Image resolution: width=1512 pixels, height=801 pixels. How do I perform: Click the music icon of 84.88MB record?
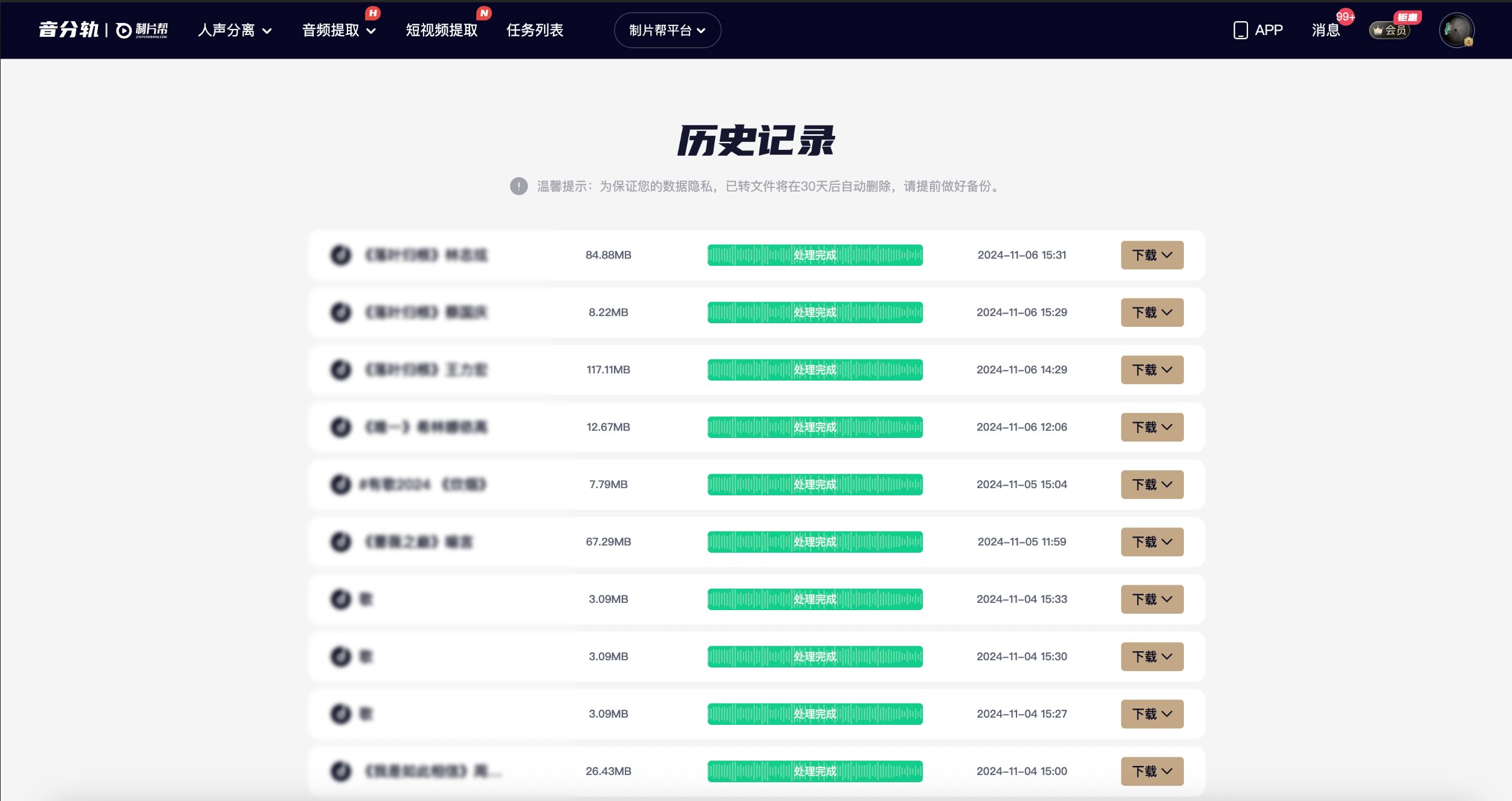(340, 255)
